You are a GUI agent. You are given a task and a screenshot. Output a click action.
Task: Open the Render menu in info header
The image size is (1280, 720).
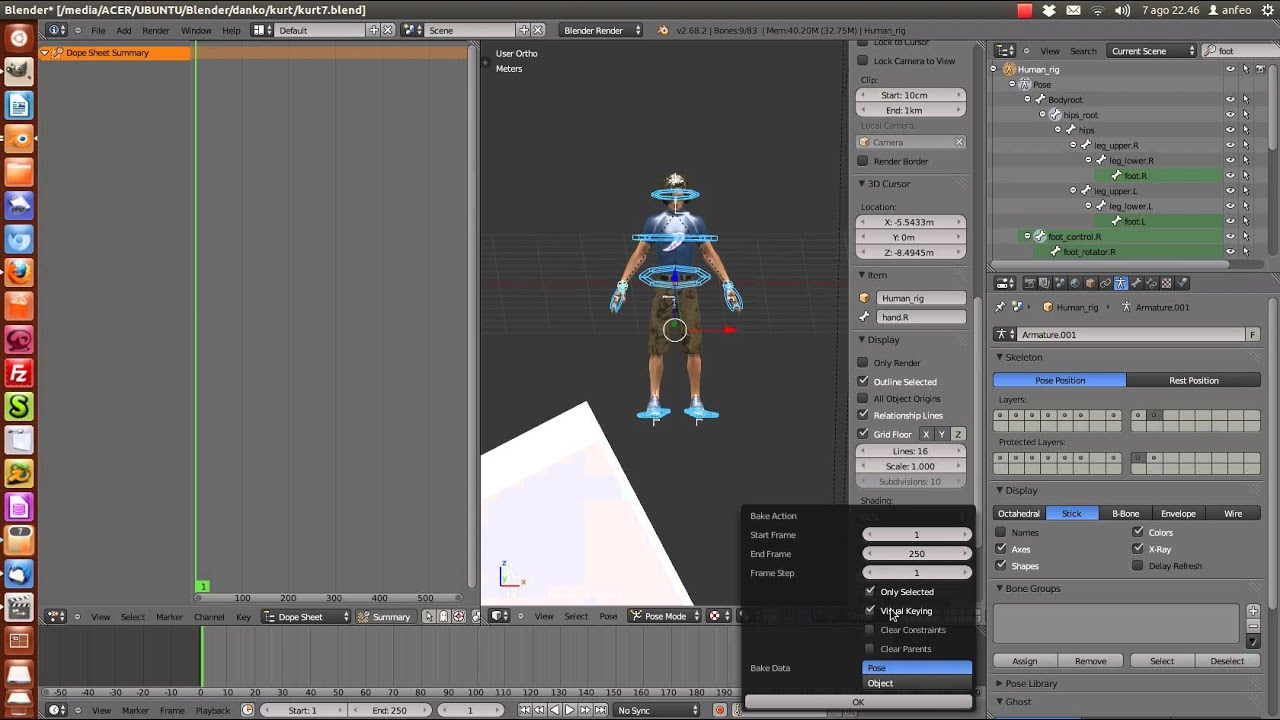(155, 30)
